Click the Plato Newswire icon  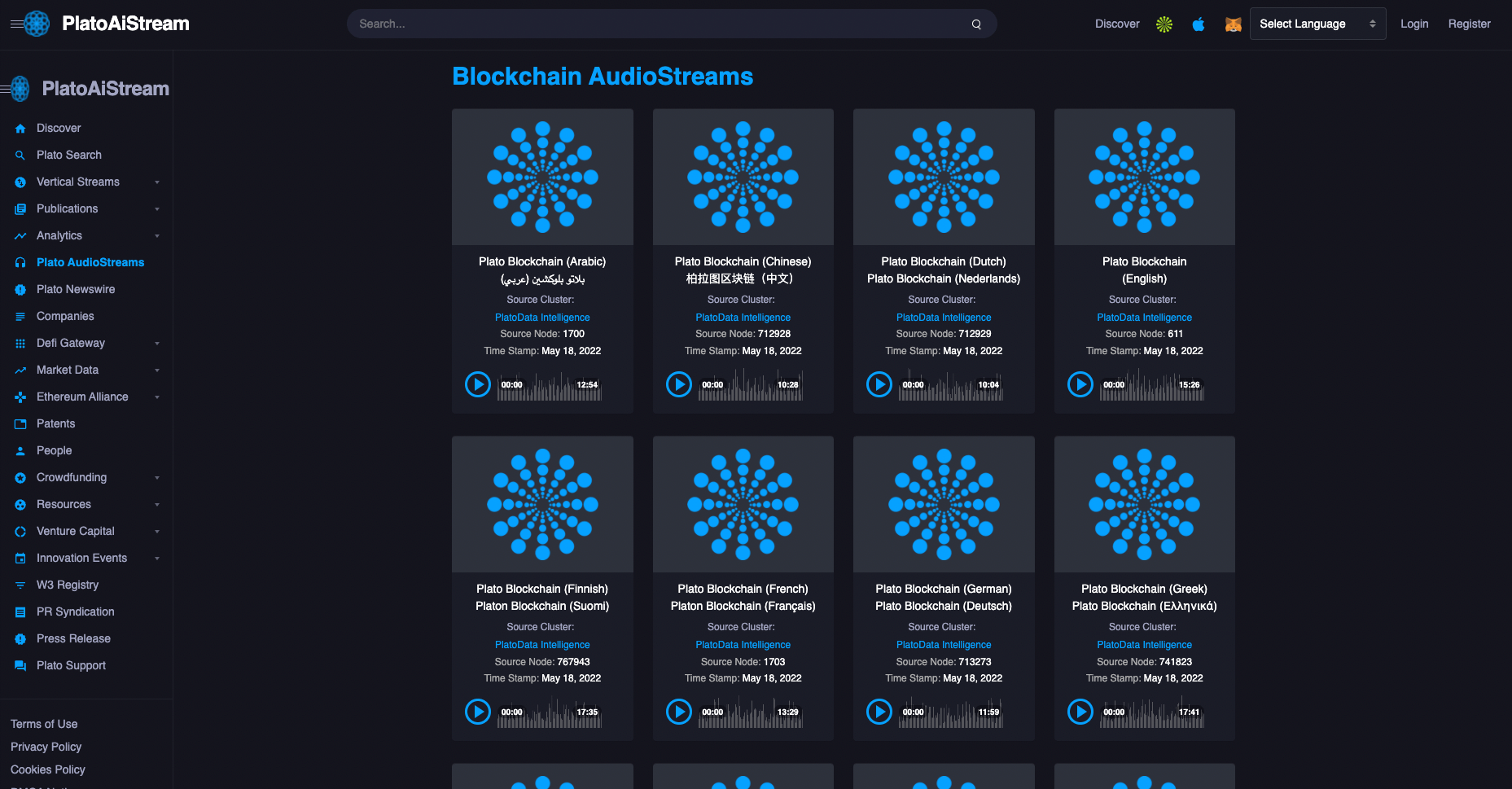click(20, 290)
